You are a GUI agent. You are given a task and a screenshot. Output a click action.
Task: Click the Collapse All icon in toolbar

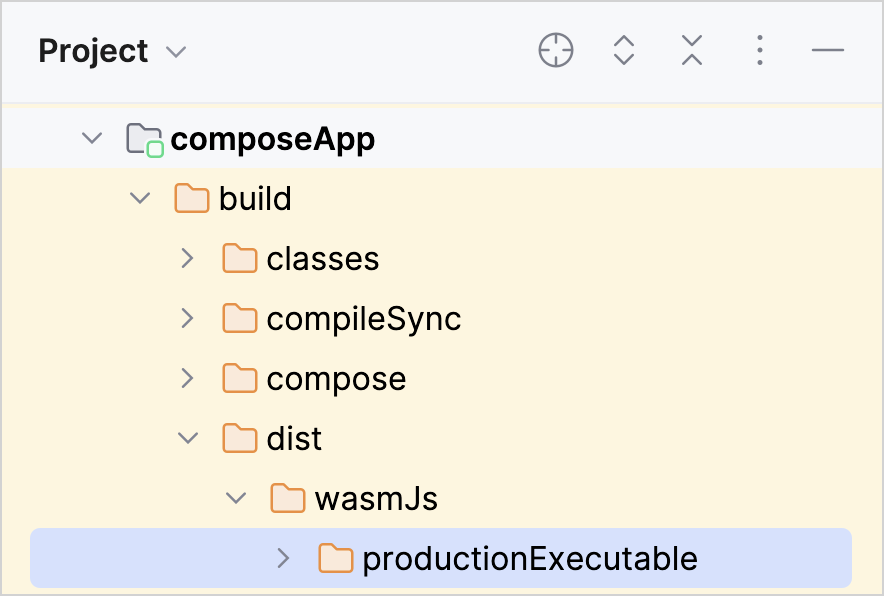[x=691, y=50]
